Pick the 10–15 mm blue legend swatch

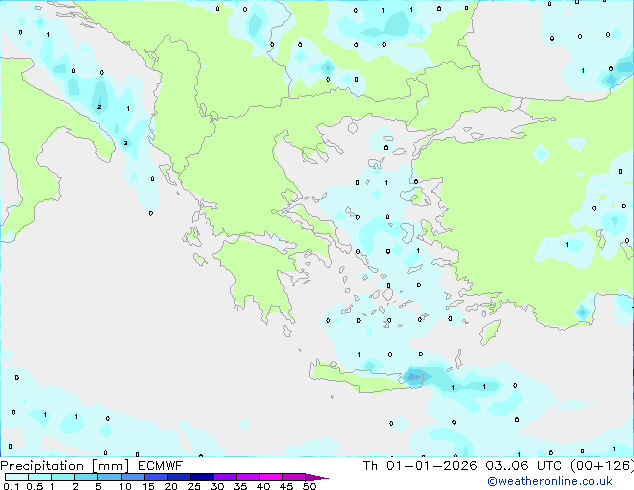tap(133, 477)
